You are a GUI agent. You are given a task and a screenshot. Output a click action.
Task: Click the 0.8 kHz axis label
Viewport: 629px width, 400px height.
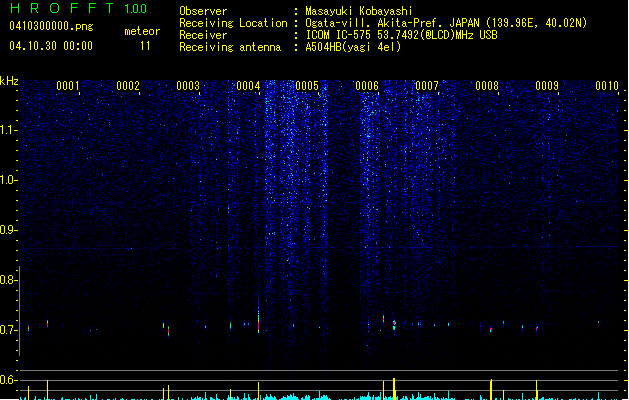click(8, 280)
